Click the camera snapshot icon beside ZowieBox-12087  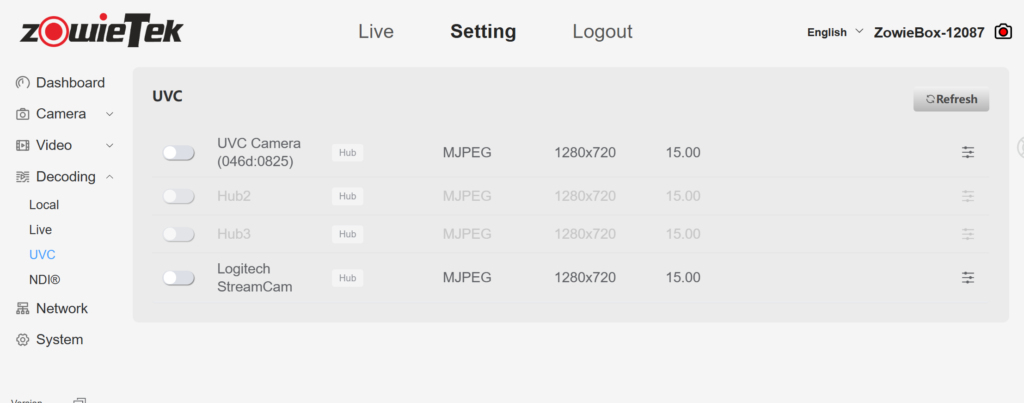1003,32
